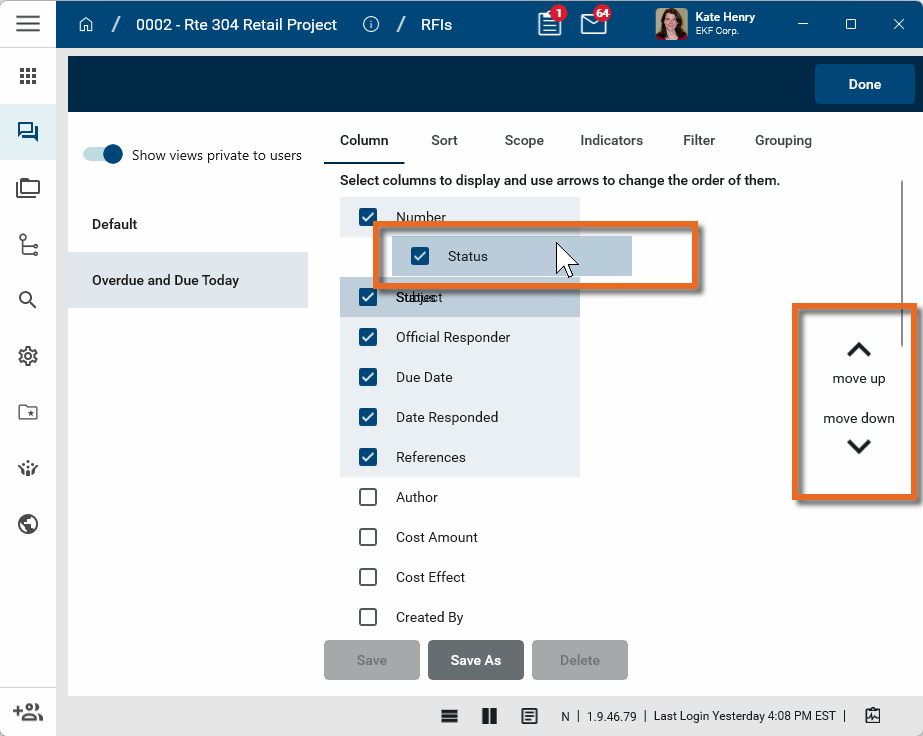Click the add users icon

point(28,712)
